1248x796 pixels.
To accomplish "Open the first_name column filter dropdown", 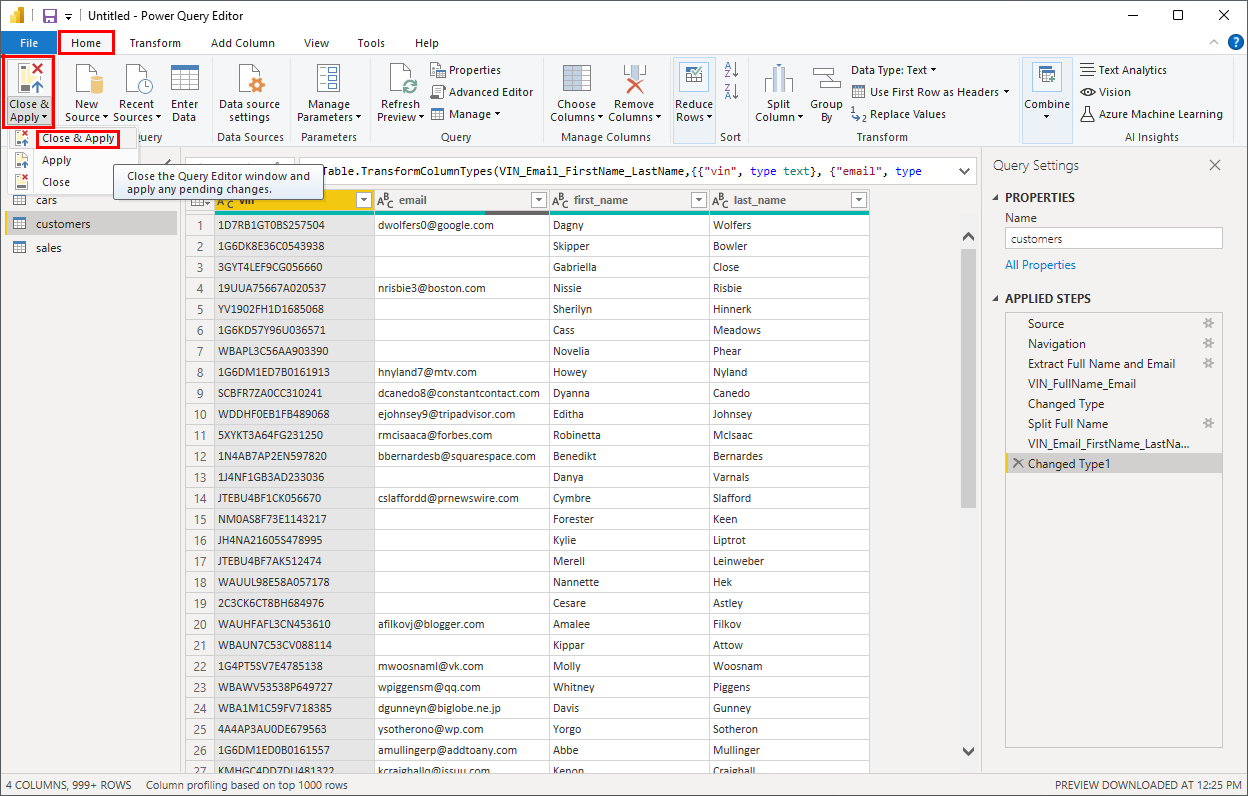I will coord(699,200).
